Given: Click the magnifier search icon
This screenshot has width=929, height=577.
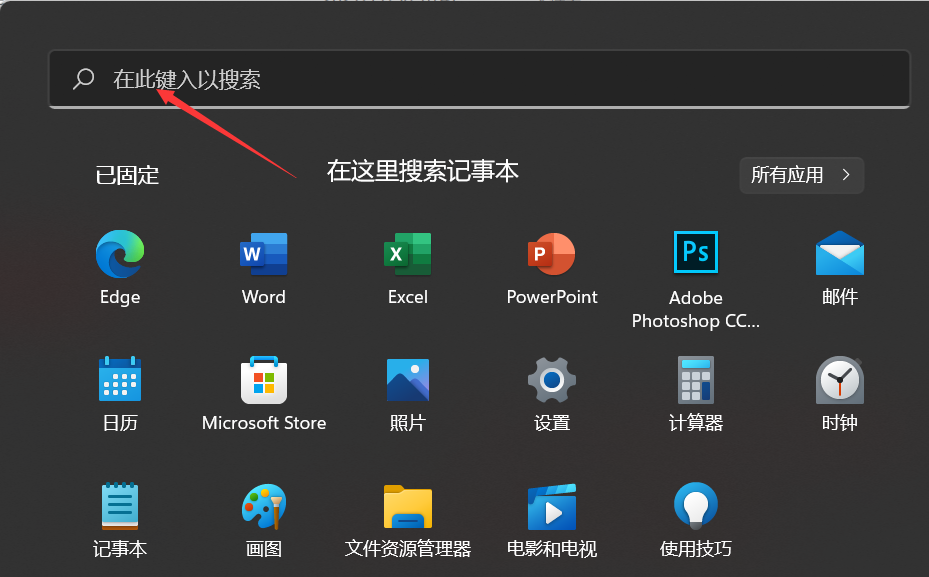Looking at the screenshot, I should (x=84, y=79).
